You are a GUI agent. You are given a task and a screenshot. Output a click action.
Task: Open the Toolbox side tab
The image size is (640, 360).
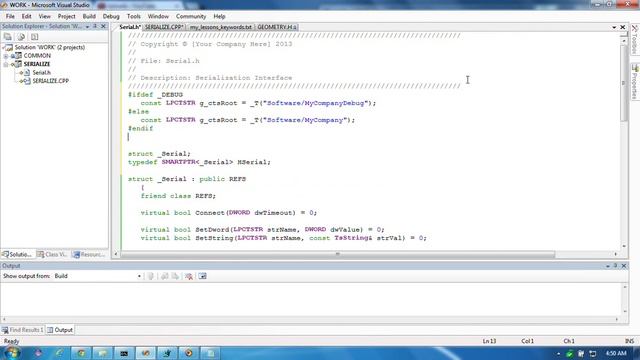tap(635, 39)
